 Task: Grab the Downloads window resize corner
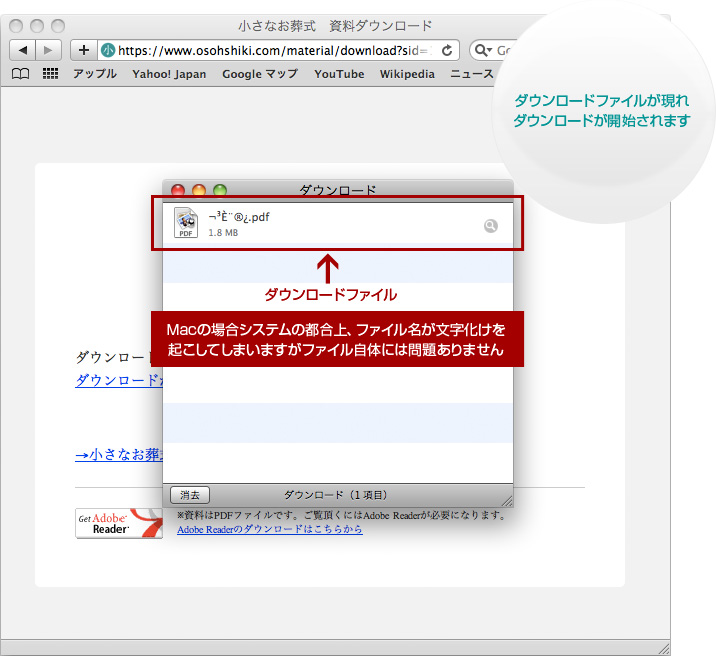tap(507, 501)
